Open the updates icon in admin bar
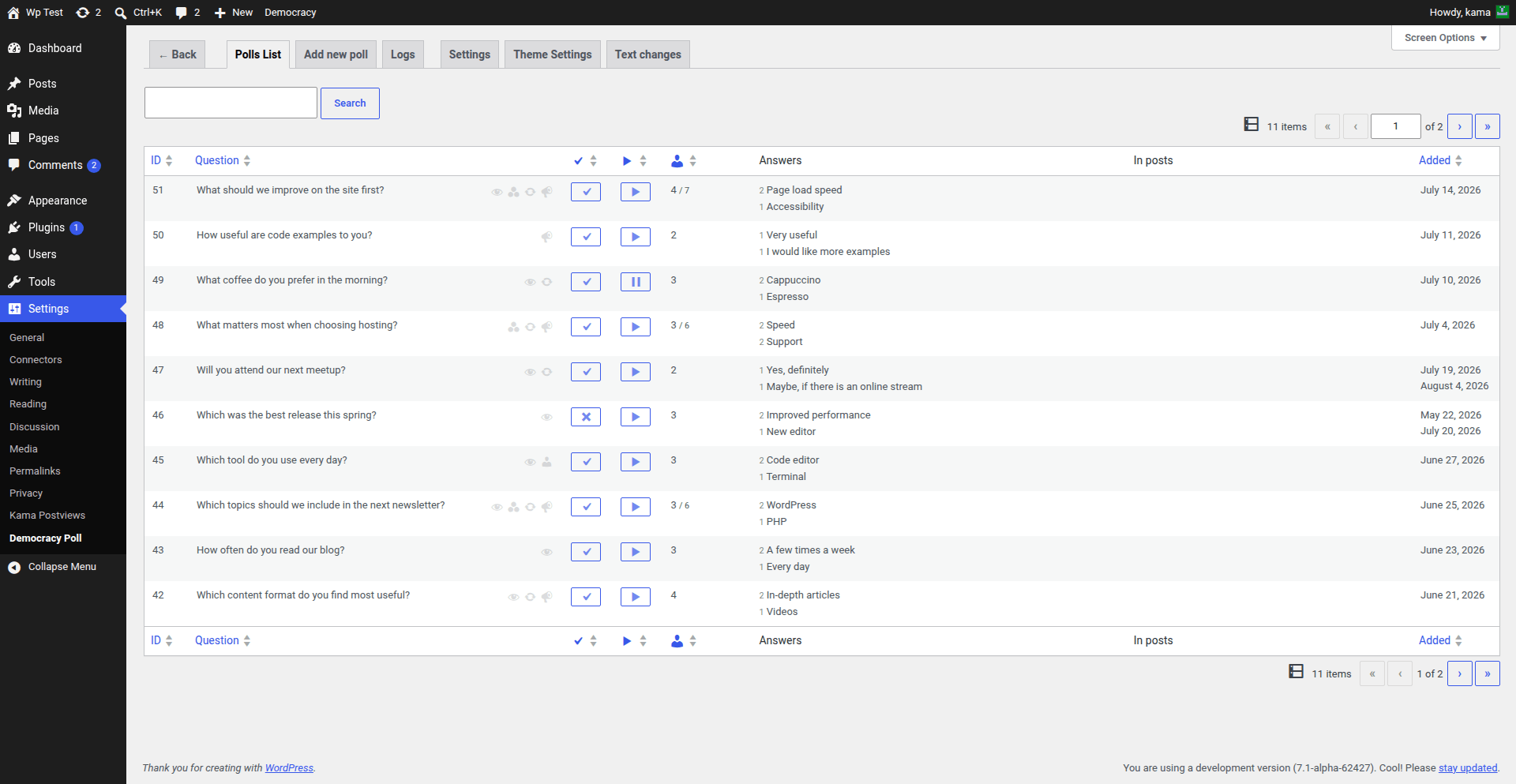1516x784 pixels. click(83, 13)
